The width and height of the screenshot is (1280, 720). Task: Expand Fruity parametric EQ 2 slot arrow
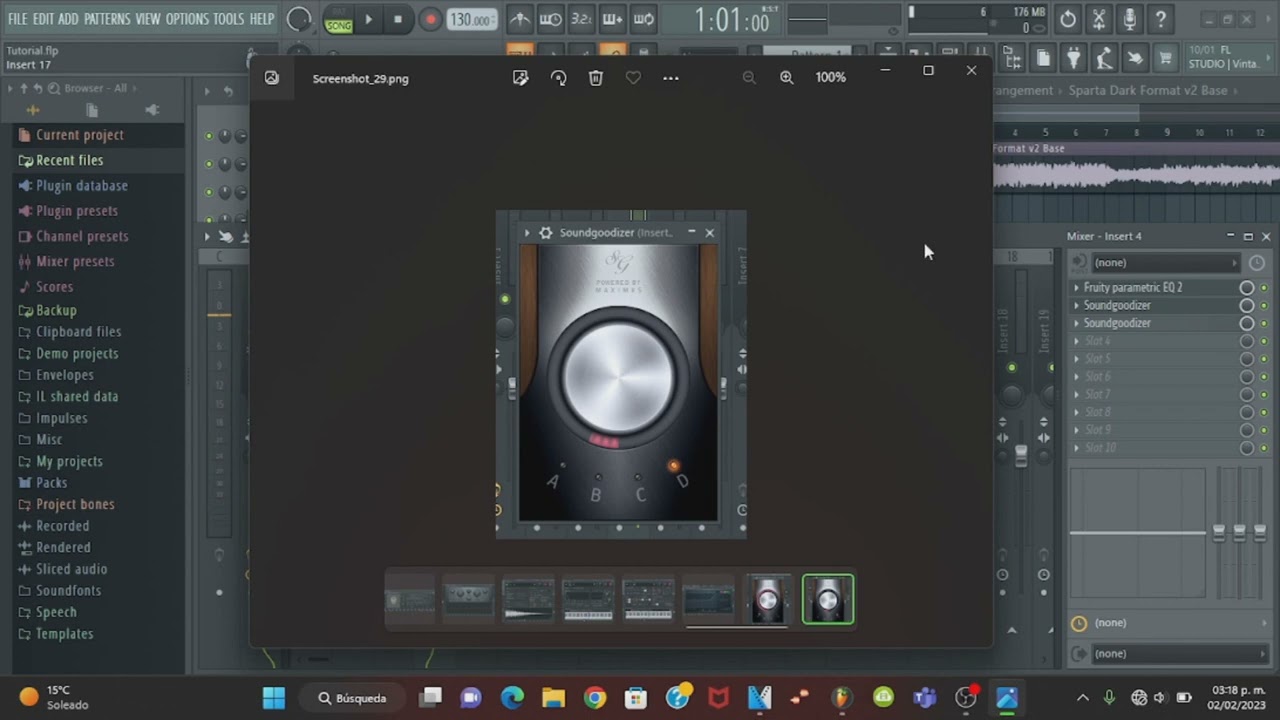pyautogui.click(x=1077, y=288)
